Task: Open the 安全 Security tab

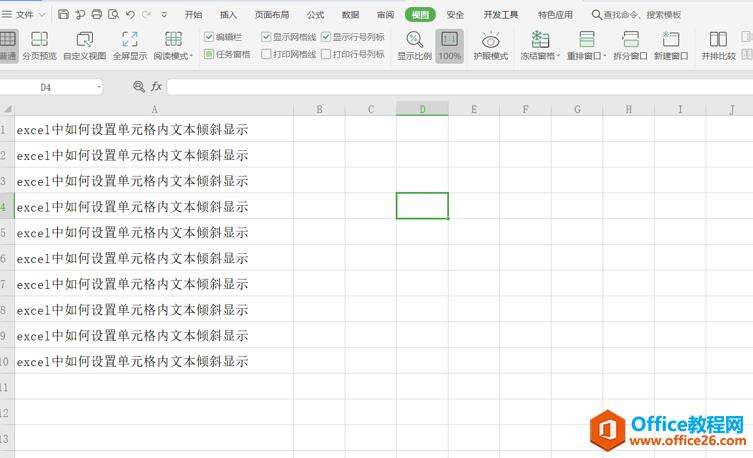Action: [455, 15]
